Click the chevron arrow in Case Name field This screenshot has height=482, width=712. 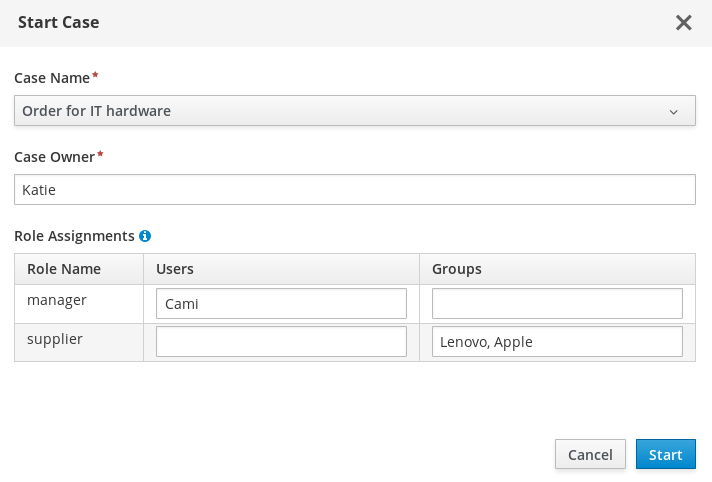point(673,112)
